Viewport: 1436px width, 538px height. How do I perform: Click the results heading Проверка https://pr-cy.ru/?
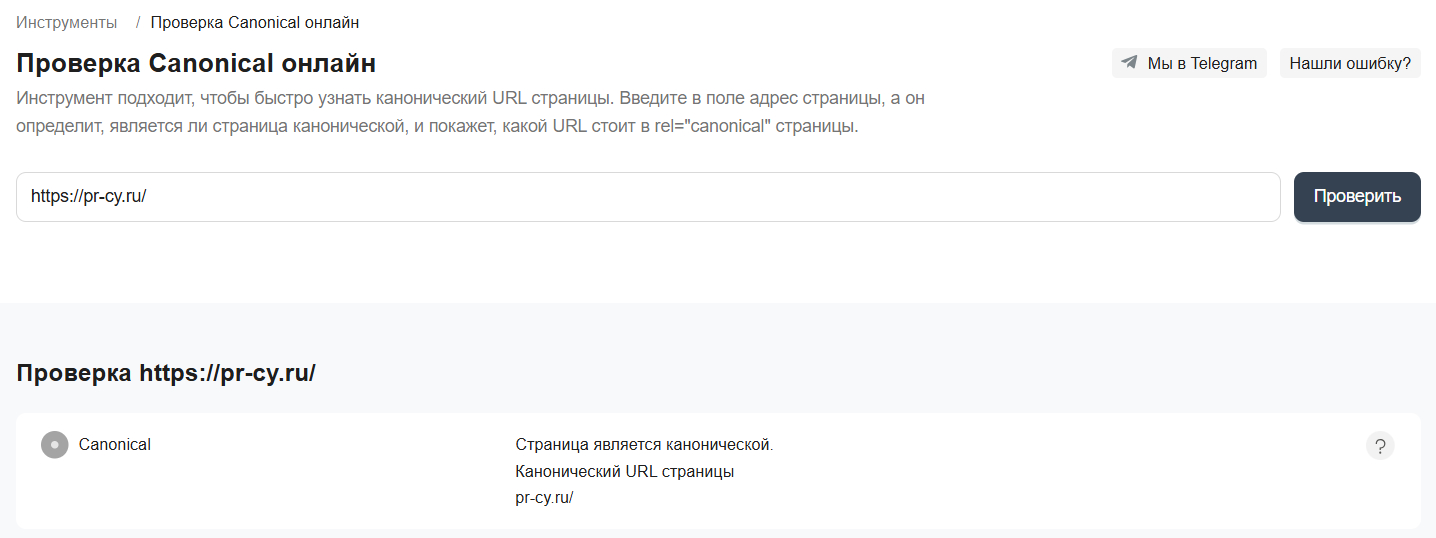pos(166,374)
